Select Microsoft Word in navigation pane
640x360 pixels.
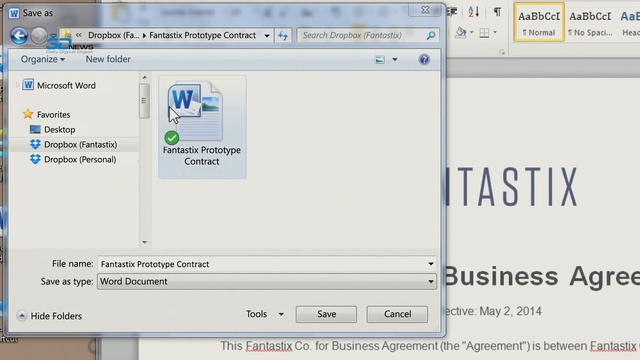(x=66, y=85)
